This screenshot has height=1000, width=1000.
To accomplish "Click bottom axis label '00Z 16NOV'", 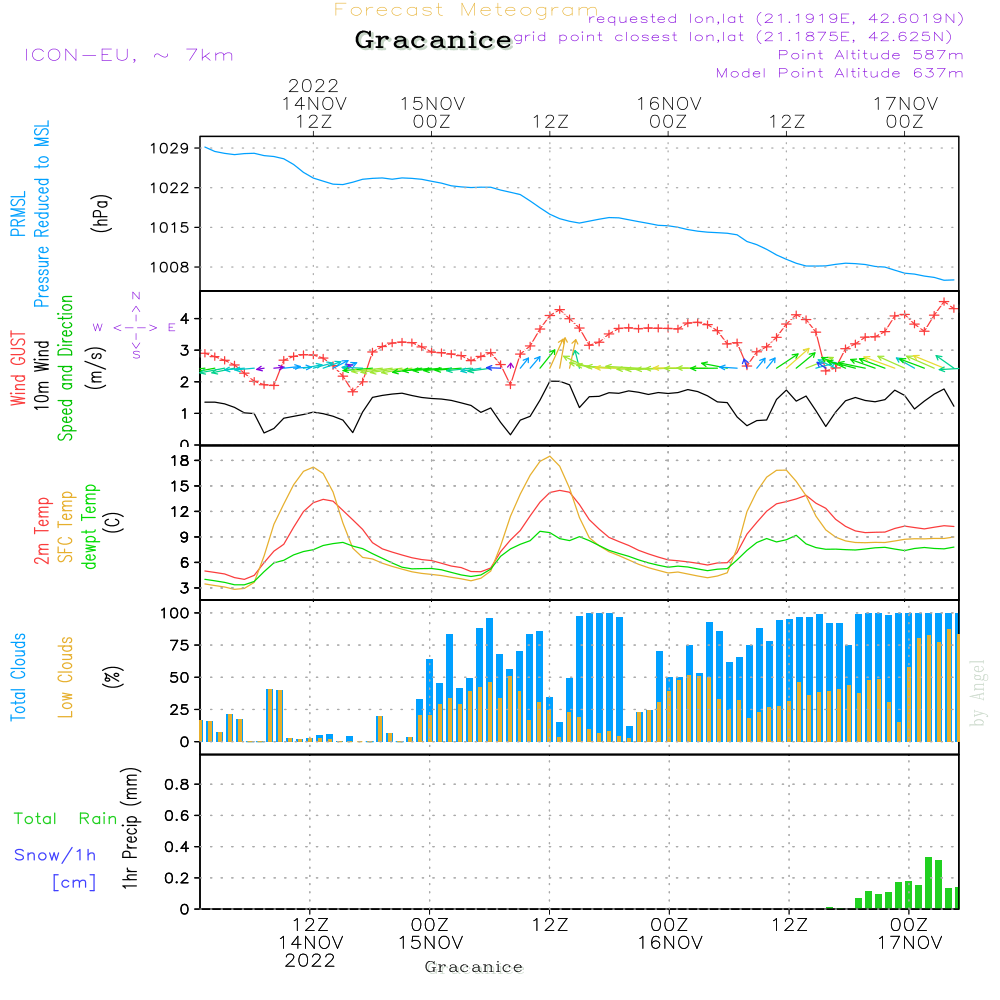I will (670, 934).
